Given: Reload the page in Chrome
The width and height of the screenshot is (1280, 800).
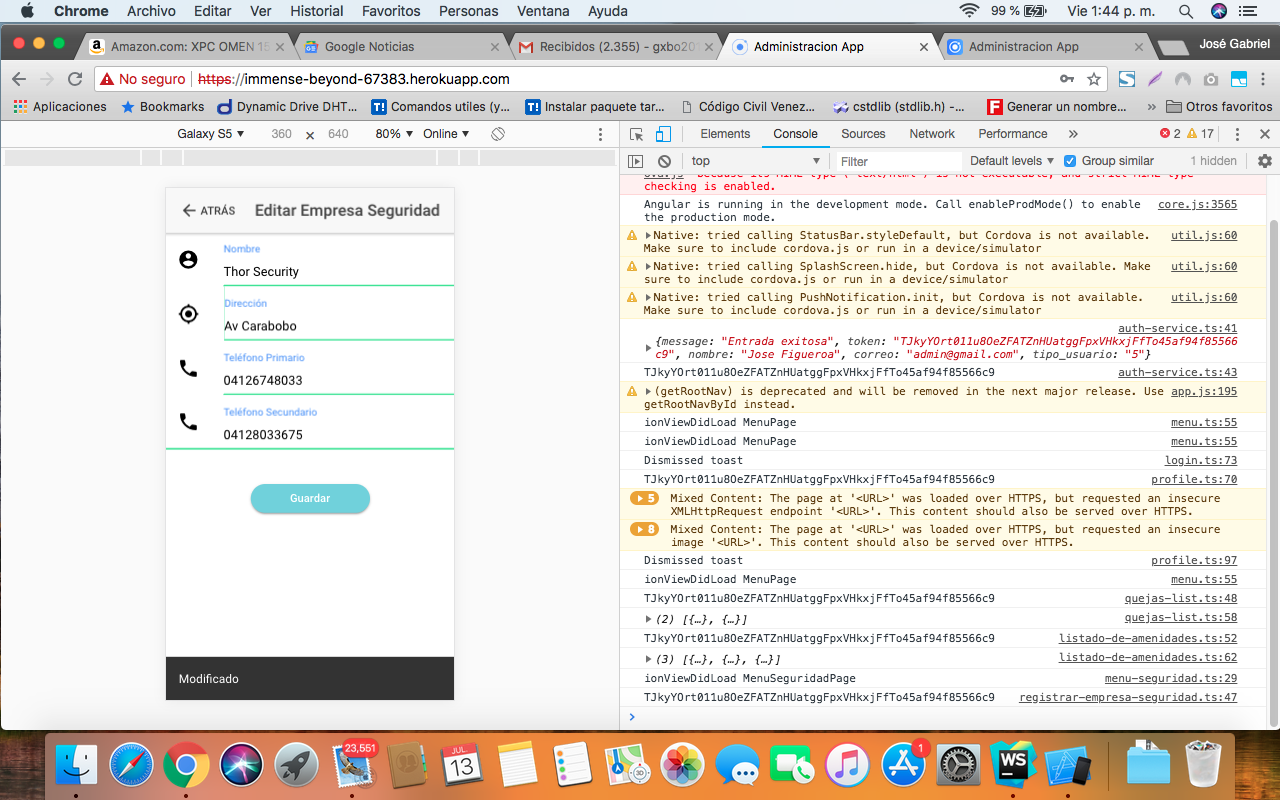Looking at the screenshot, I should (x=75, y=79).
